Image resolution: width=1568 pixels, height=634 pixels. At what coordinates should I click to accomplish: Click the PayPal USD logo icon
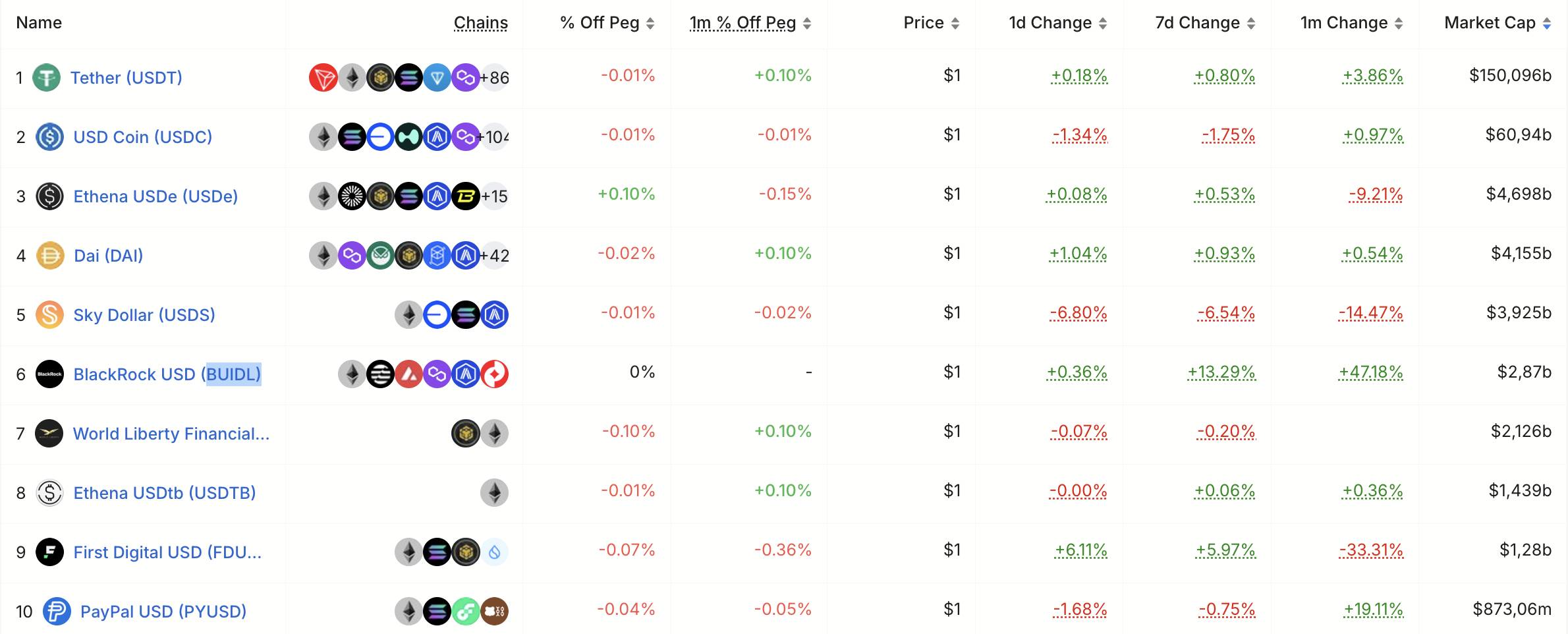(x=57, y=612)
